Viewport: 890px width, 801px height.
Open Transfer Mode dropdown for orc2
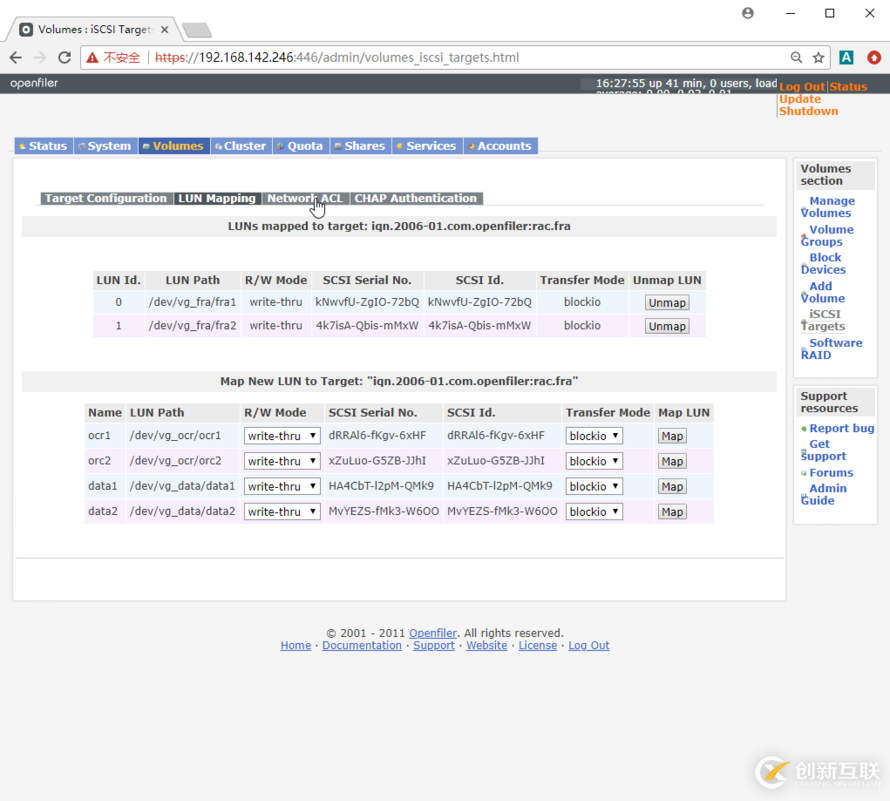594,461
